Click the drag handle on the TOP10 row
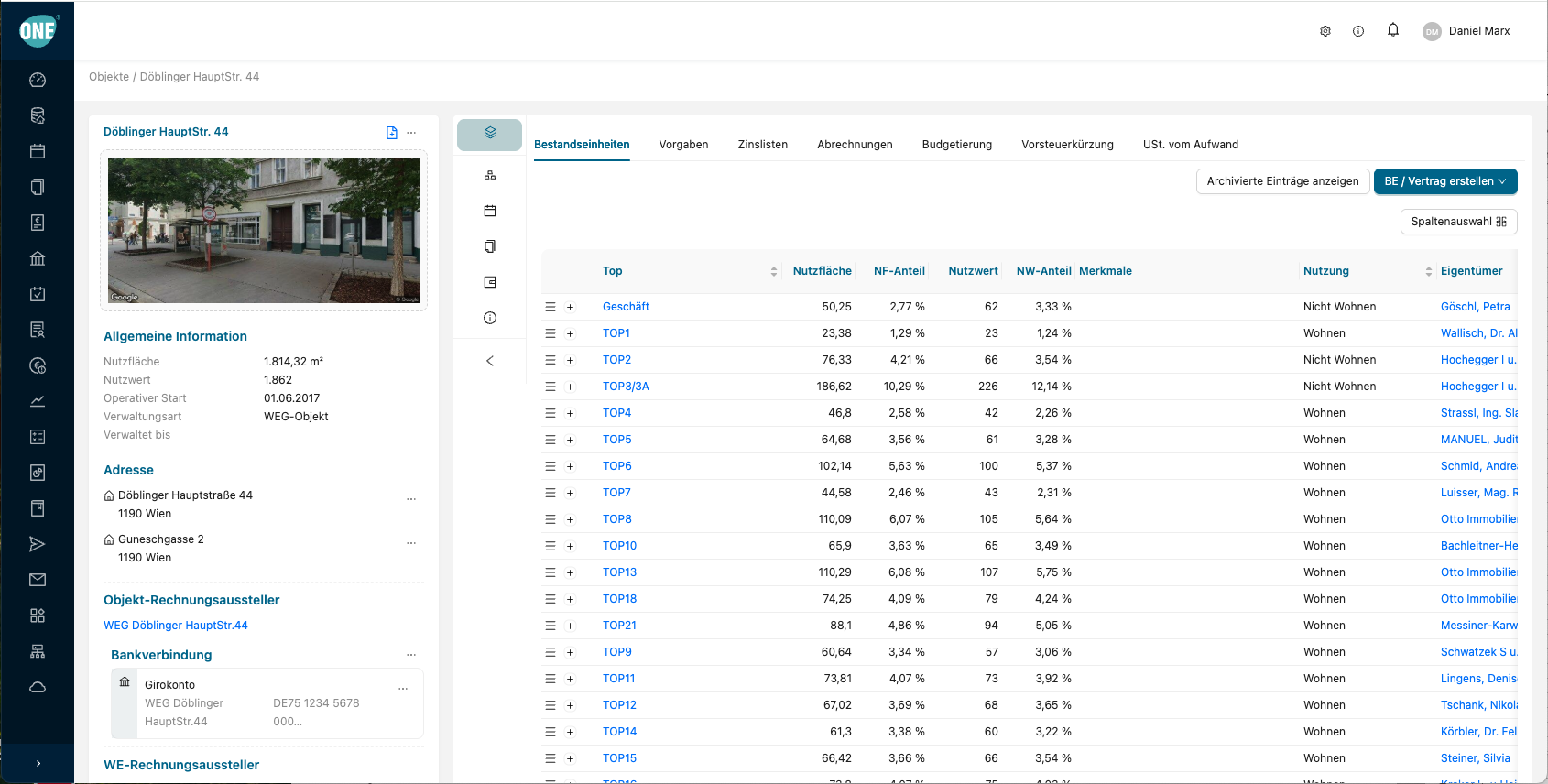 pos(551,546)
